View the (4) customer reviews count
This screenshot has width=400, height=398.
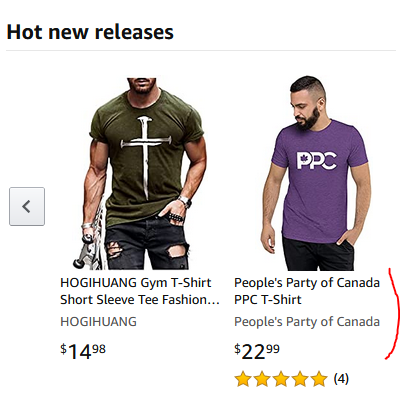pyautogui.click(x=341, y=379)
